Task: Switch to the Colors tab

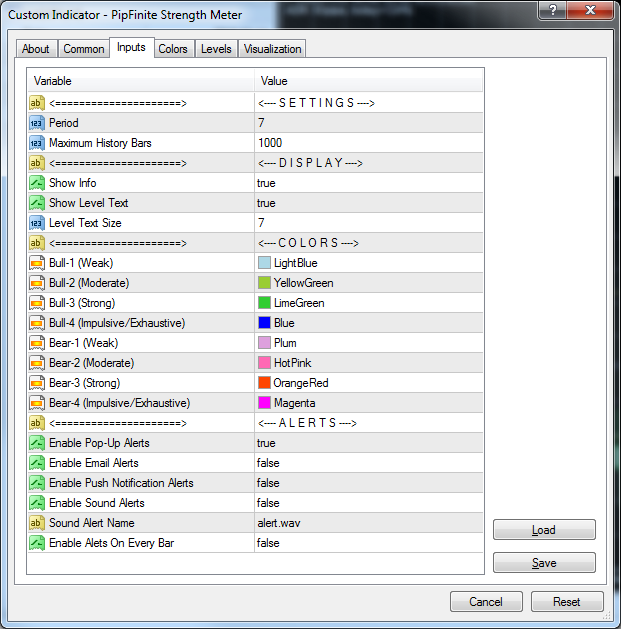Action: [x=173, y=49]
